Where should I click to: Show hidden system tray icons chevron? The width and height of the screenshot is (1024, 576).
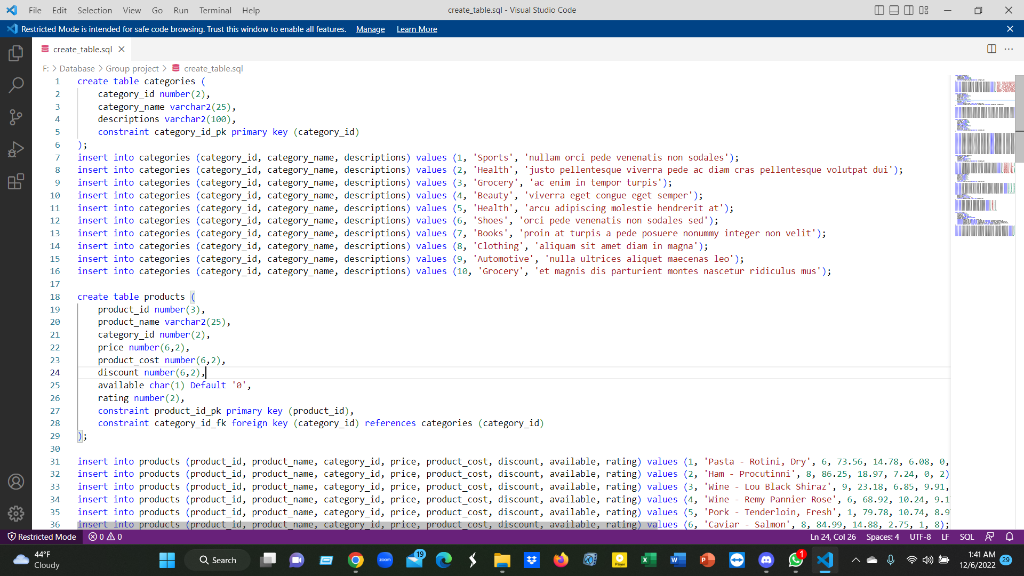(x=855, y=560)
